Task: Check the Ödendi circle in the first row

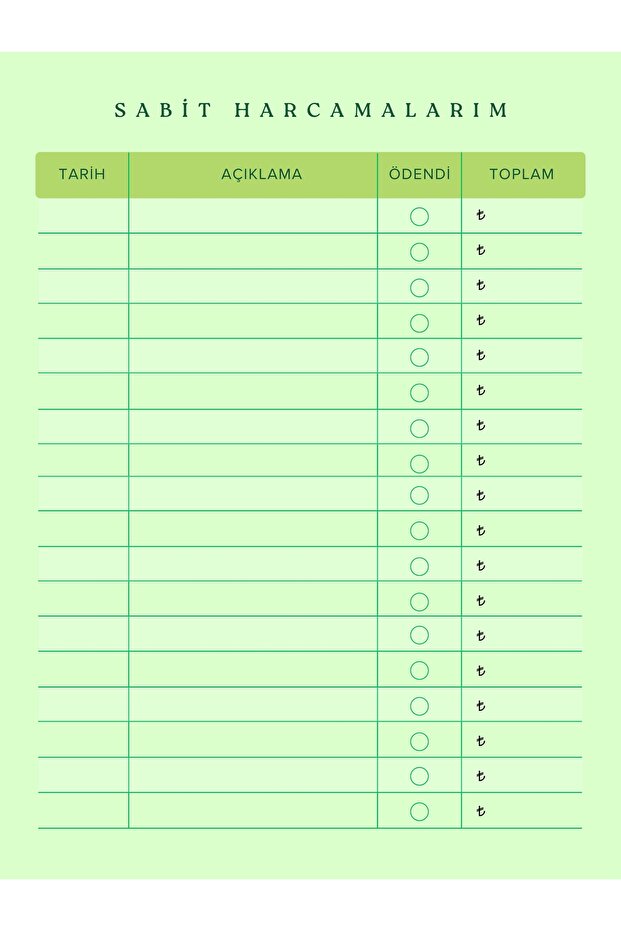Action: [x=419, y=216]
